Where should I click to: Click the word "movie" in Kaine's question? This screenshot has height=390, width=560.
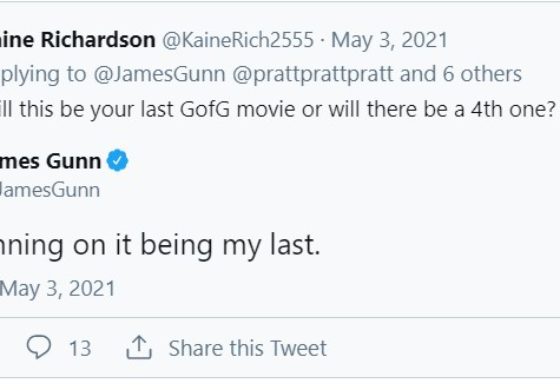pyautogui.click(x=266, y=109)
